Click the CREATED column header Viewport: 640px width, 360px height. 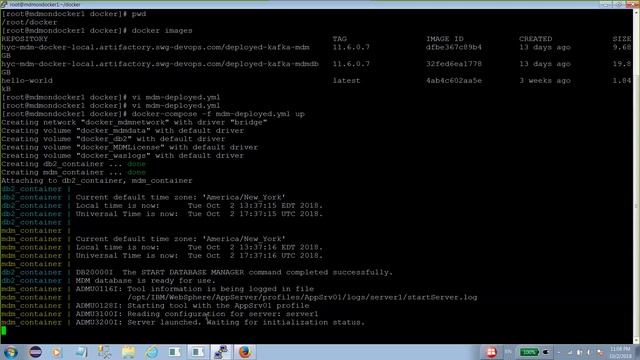pyautogui.click(x=536, y=39)
